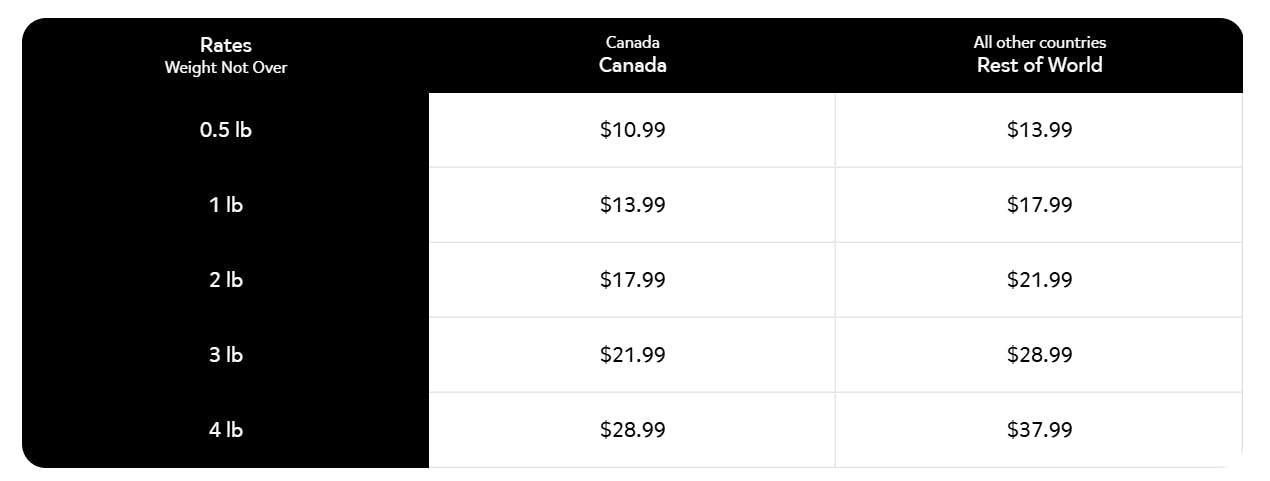Click the 3 lb weight row label
The image size is (1270, 481).
(x=226, y=355)
